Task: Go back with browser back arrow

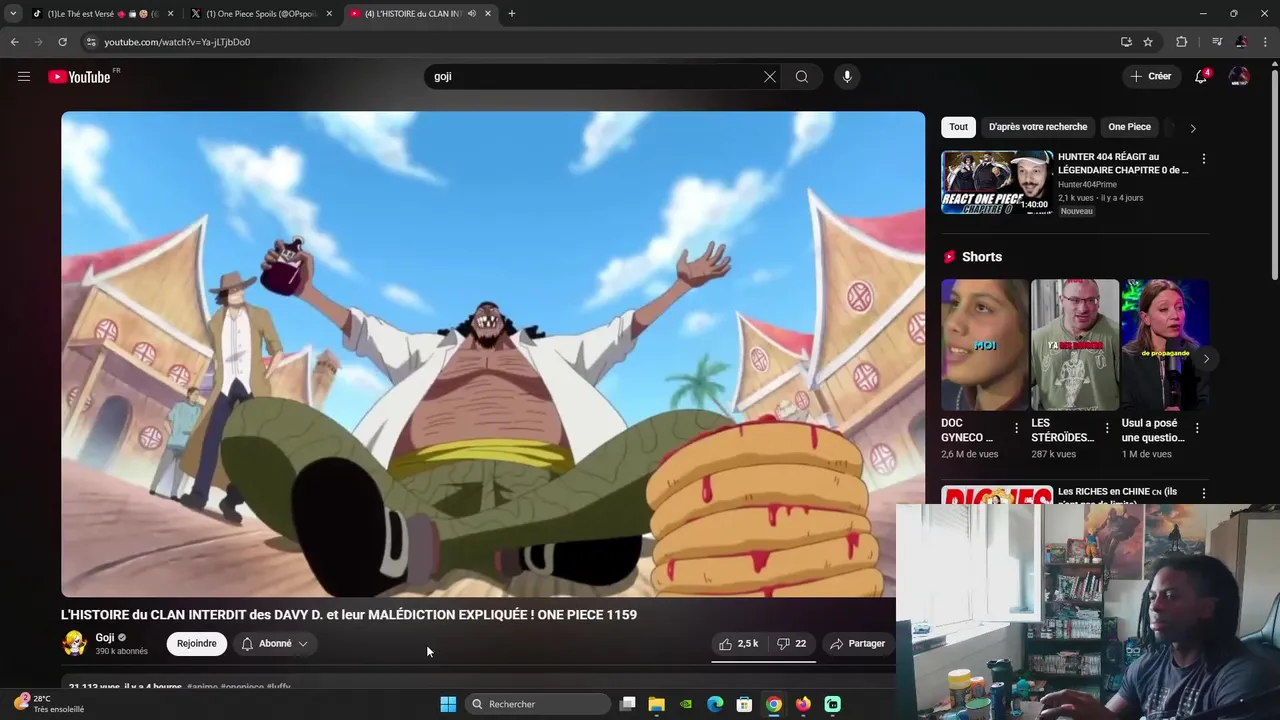Action: [14, 42]
